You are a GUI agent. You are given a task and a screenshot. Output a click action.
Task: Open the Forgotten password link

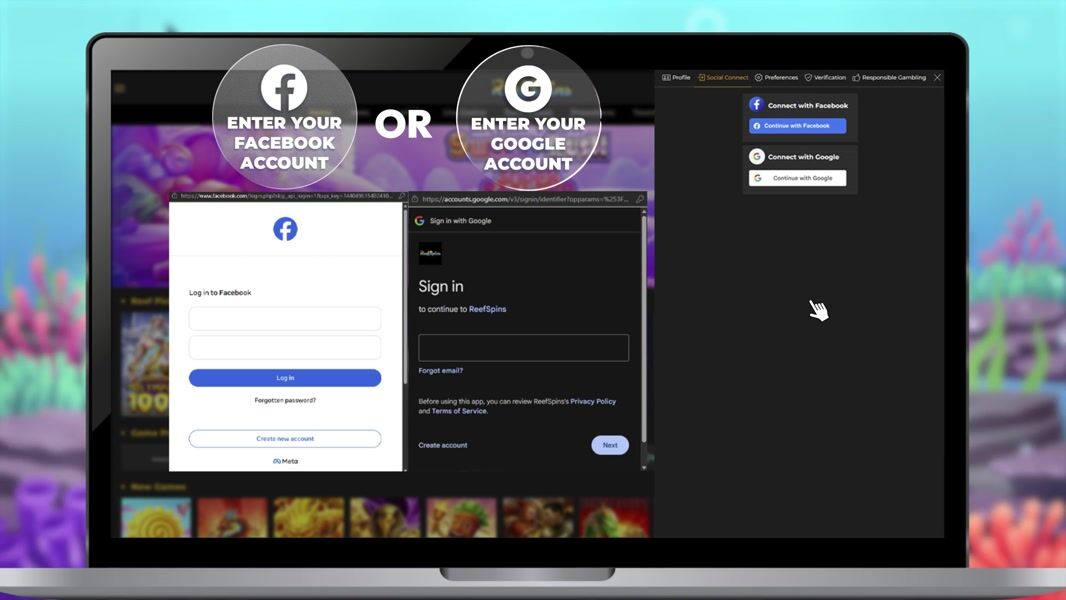pyautogui.click(x=285, y=400)
